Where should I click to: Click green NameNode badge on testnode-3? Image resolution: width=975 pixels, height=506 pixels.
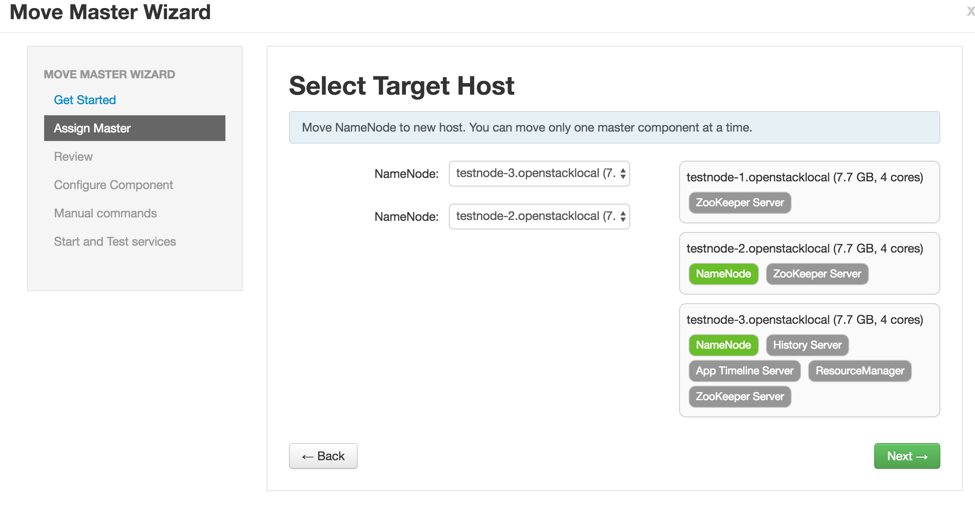click(723, 345)
